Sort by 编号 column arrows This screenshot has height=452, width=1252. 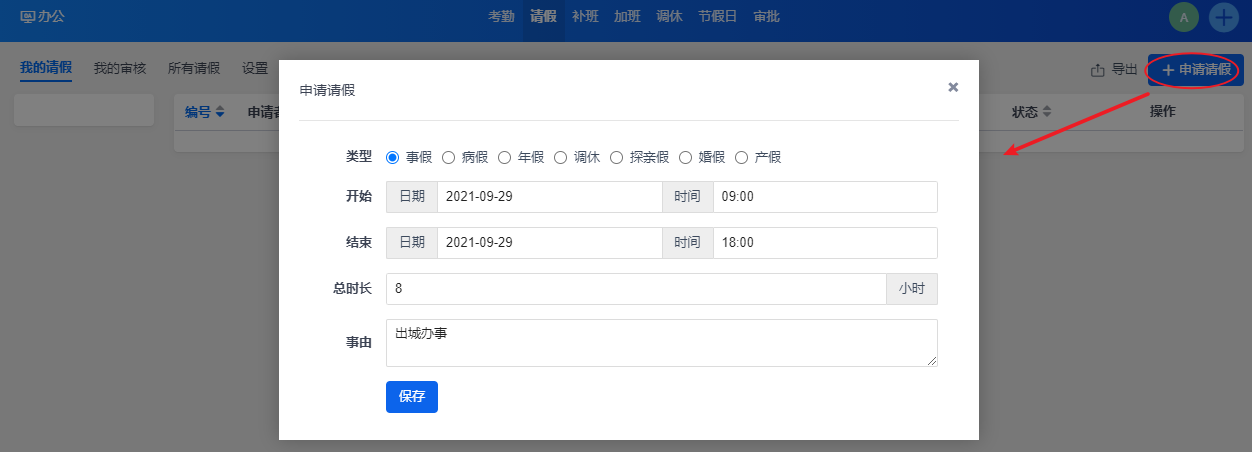220,112
